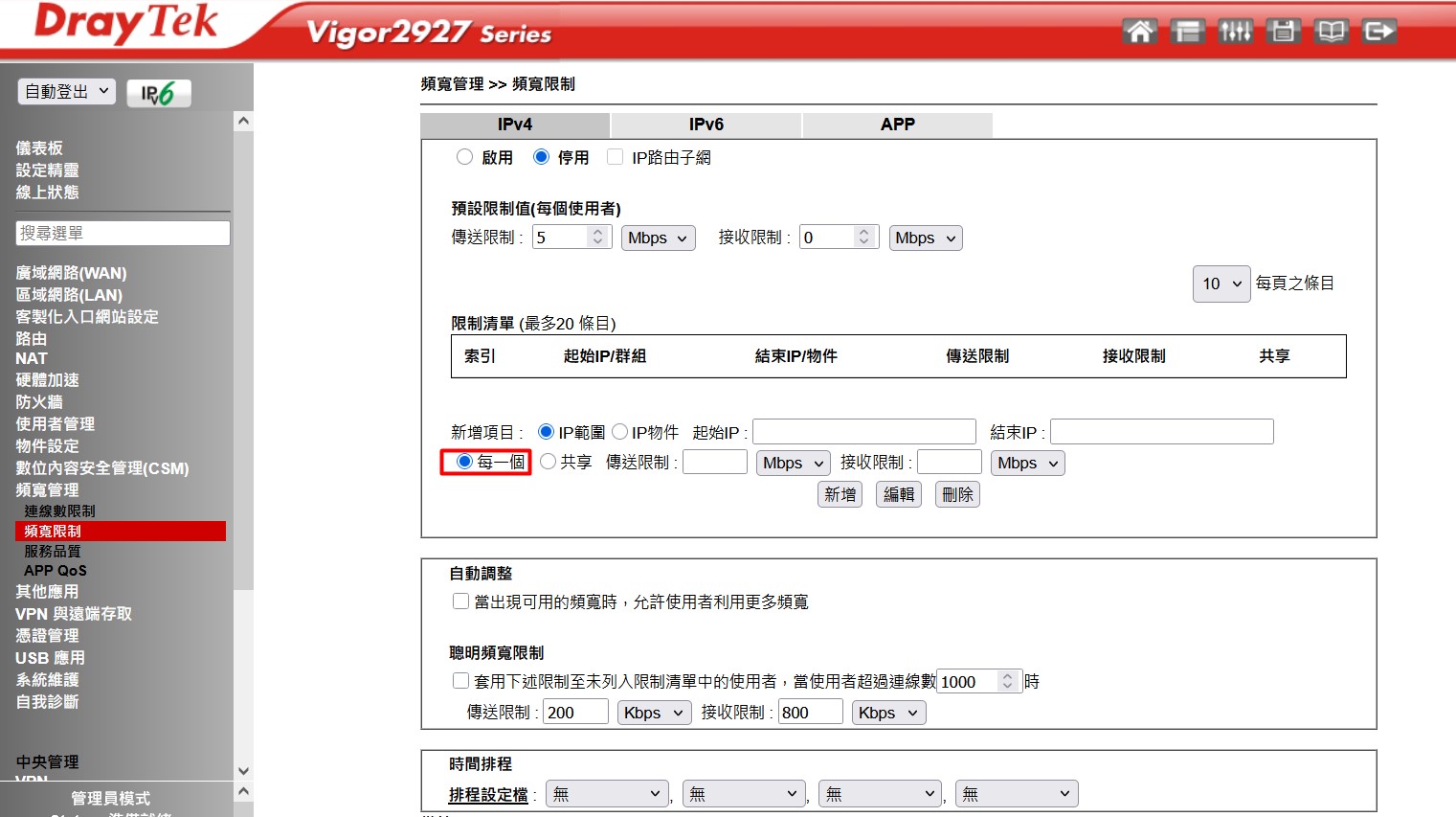
Task: Check the IP路由子網 checkbox
Action: [x=616, y=157]
